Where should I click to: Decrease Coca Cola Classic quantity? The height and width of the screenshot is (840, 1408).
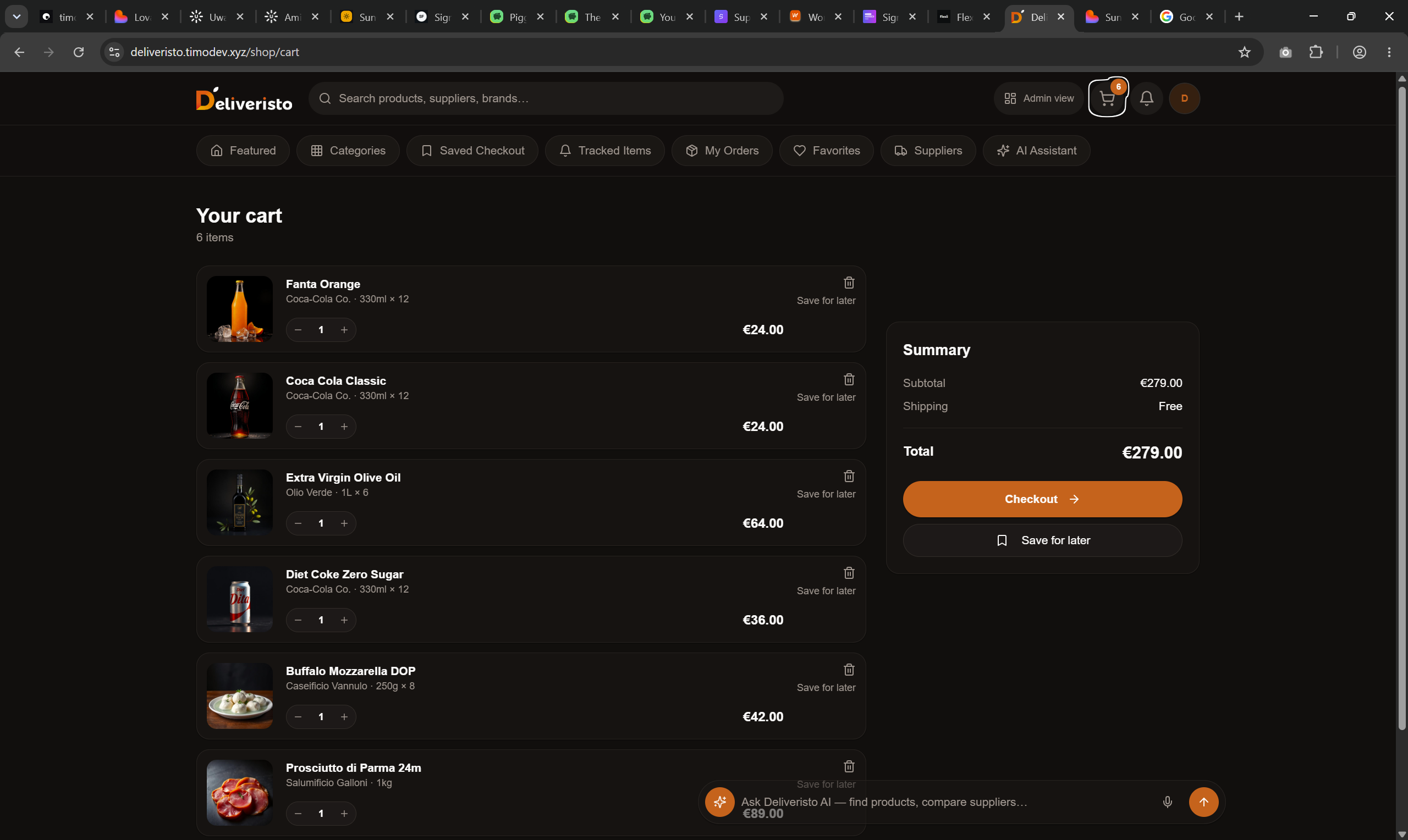coord(298,427)
